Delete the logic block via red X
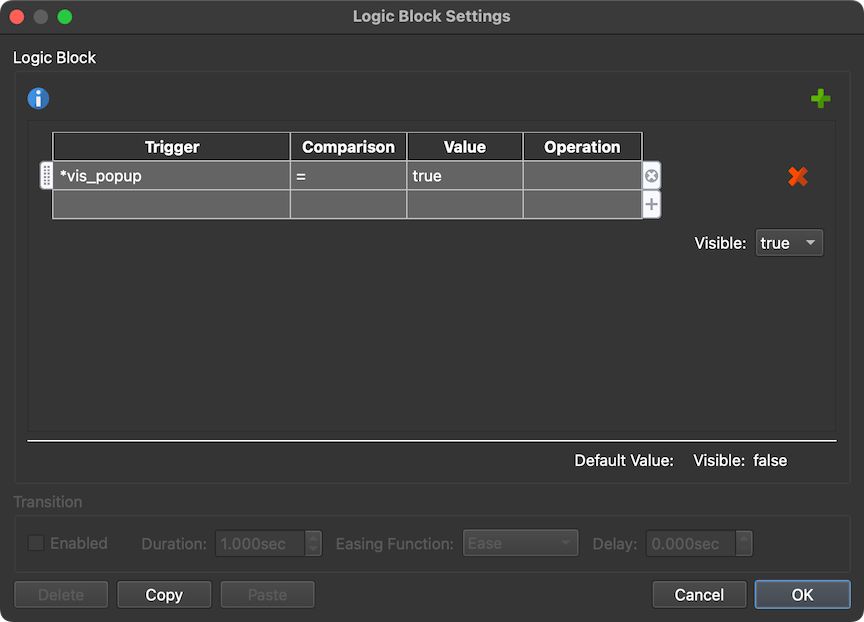Viewport: 864px width, 622px height. [x=798, y=176]
